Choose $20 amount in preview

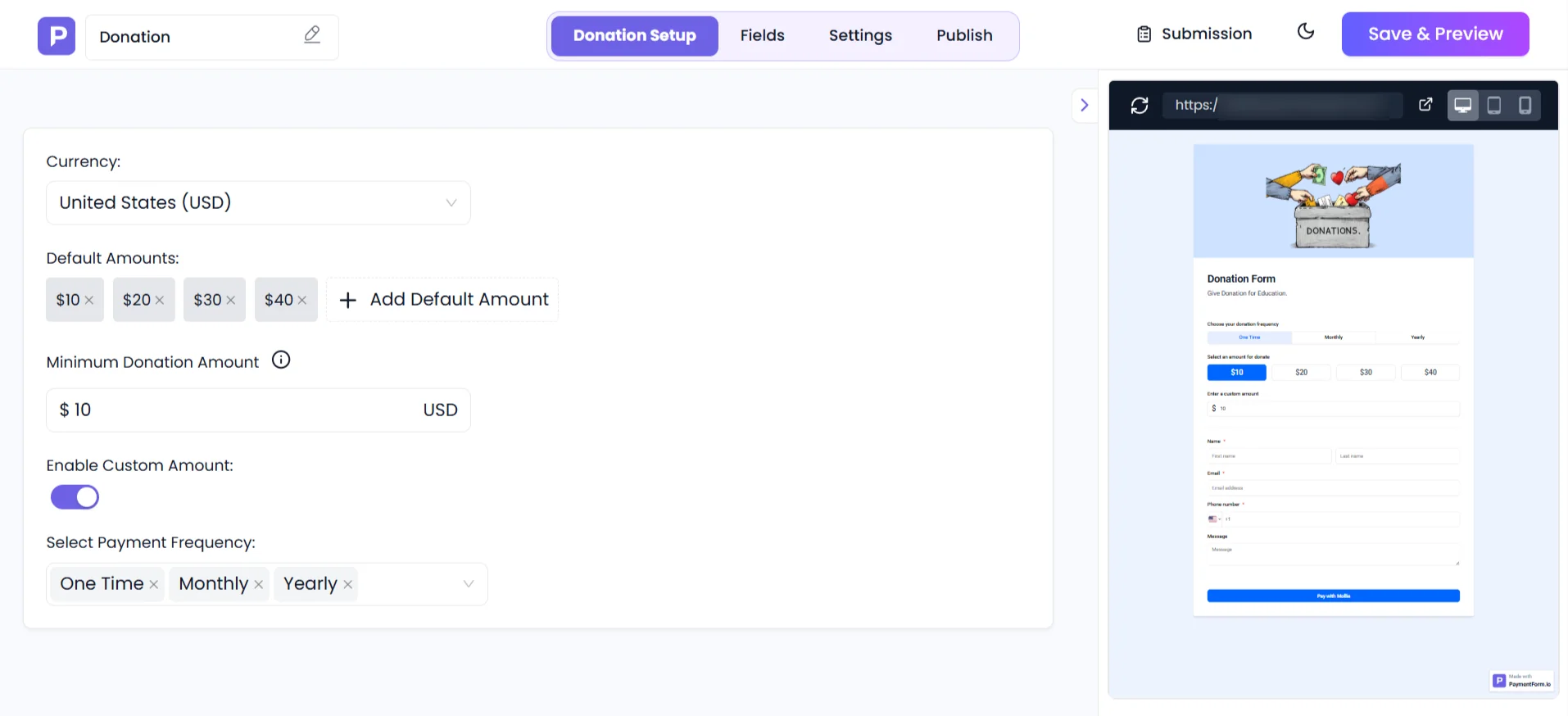1302,373
